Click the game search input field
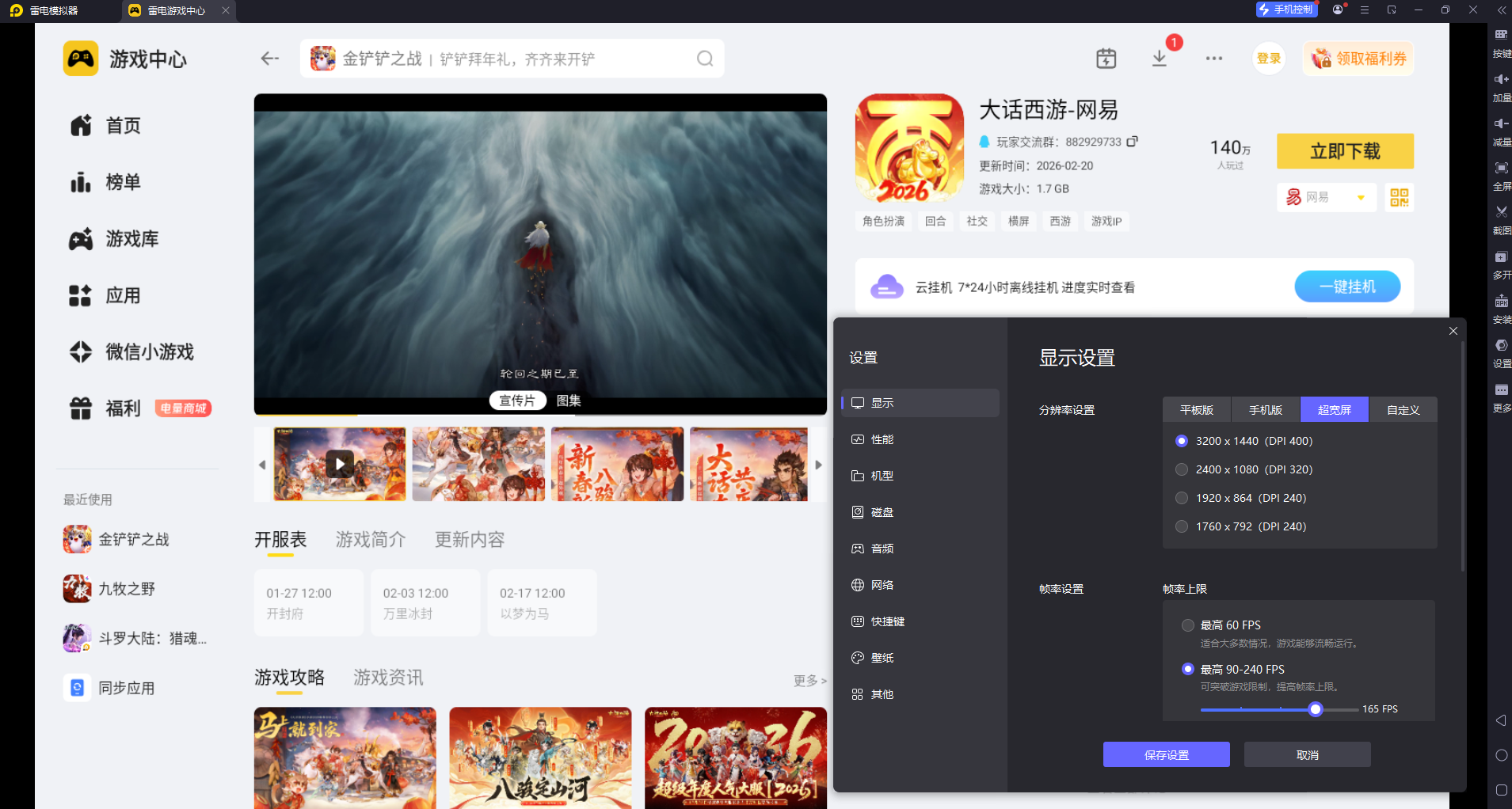 pos(512,59)
